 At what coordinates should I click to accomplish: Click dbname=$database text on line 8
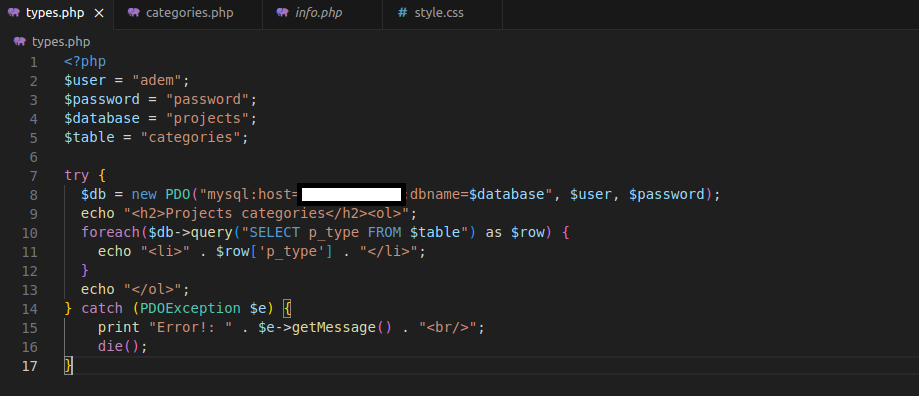click(x=477, y=194)
